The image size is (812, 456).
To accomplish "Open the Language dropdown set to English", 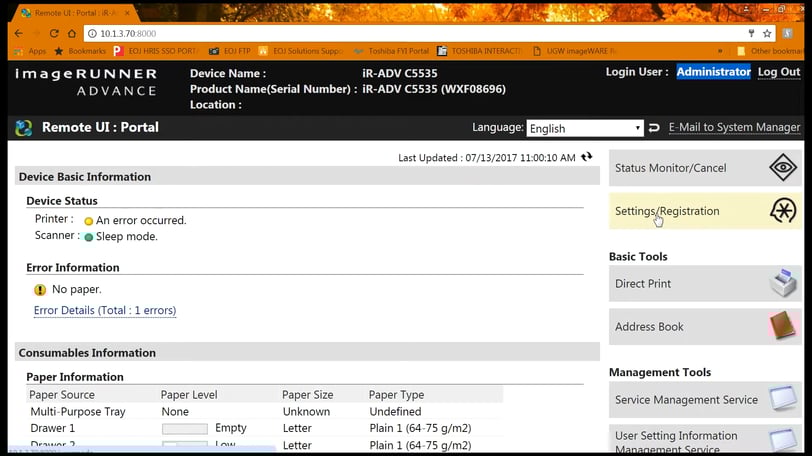I will click(x=585, y=128).
